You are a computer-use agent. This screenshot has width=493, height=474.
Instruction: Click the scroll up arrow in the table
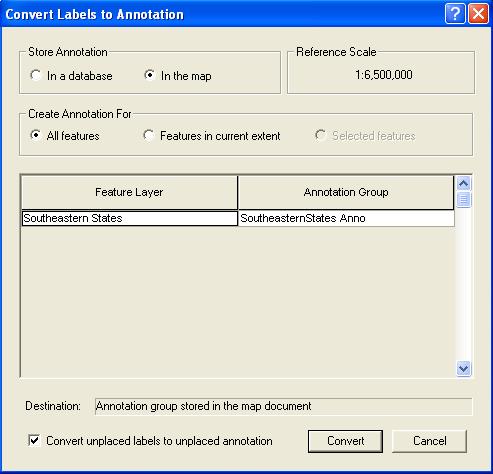[x=464, y=184]
